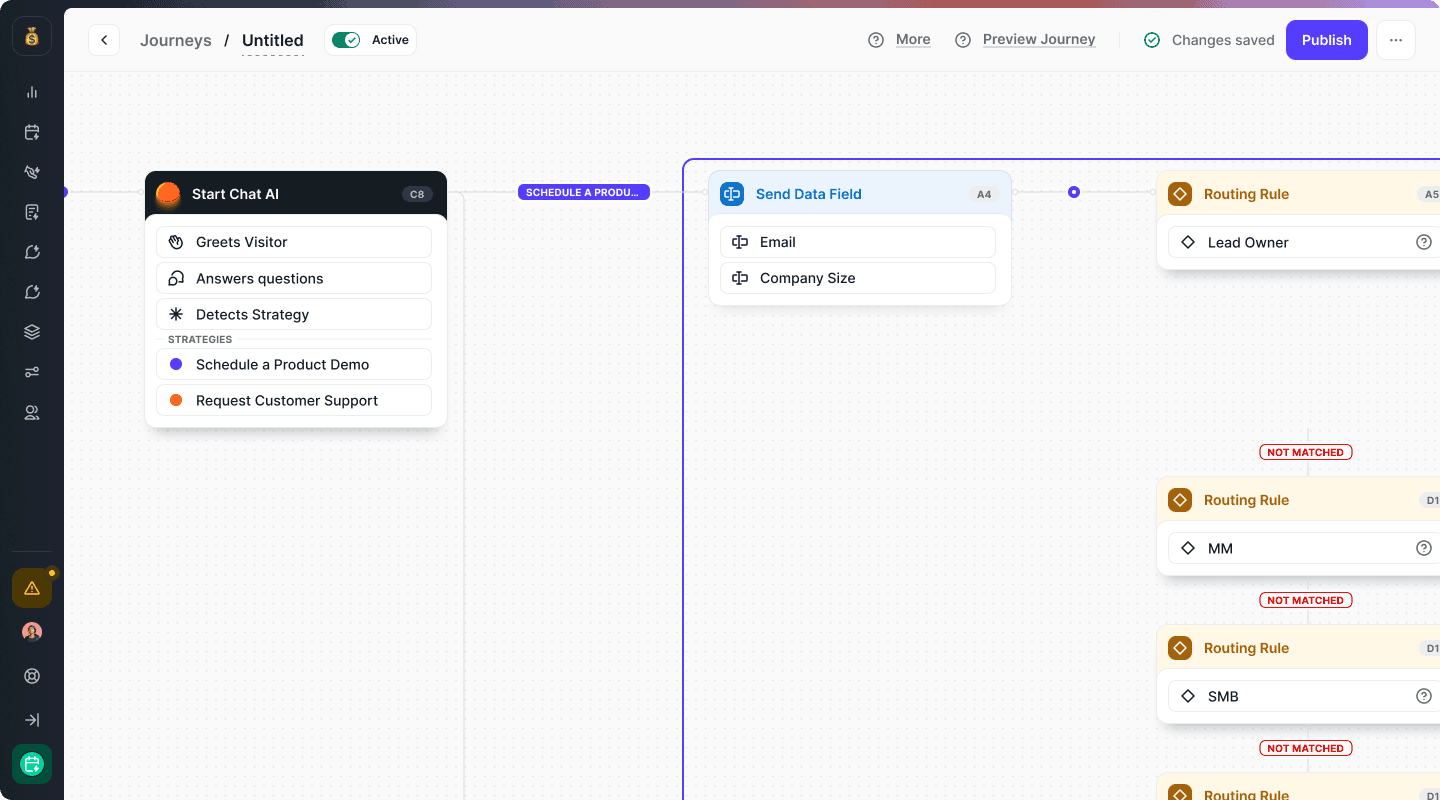This screenshot has height=800, width=1440.
Task: Navigate to Journeys in the breadcrumb
Action: point(176,40)
